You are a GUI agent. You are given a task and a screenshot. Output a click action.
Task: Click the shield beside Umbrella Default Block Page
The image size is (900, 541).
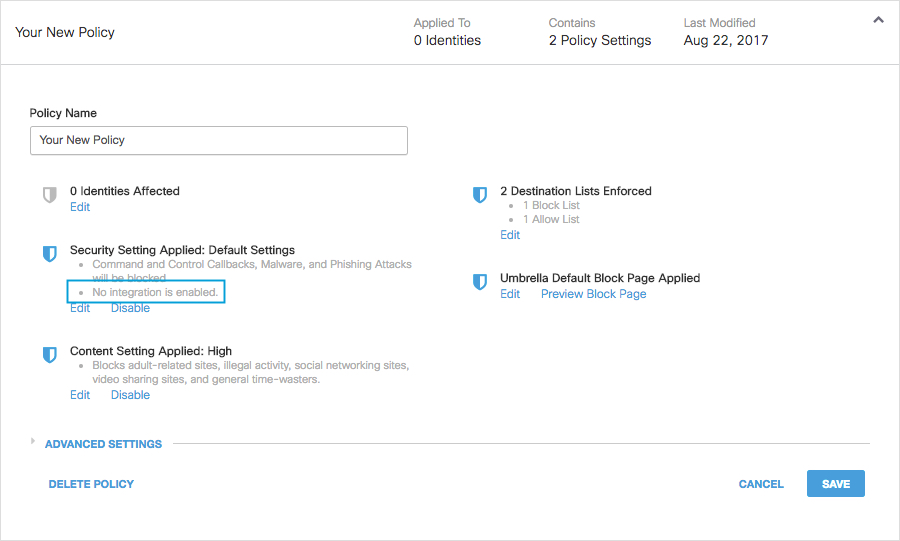[x=480, y=282]
